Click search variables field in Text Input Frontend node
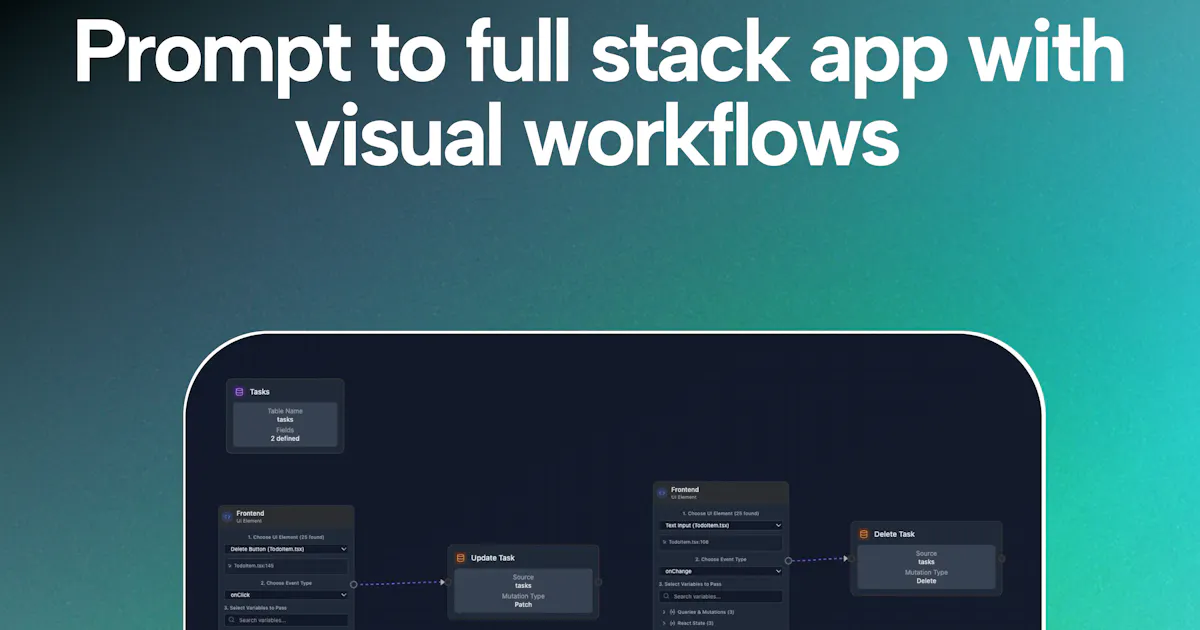The width and height of the screenshot is (1200, 630). click(721, 596)
